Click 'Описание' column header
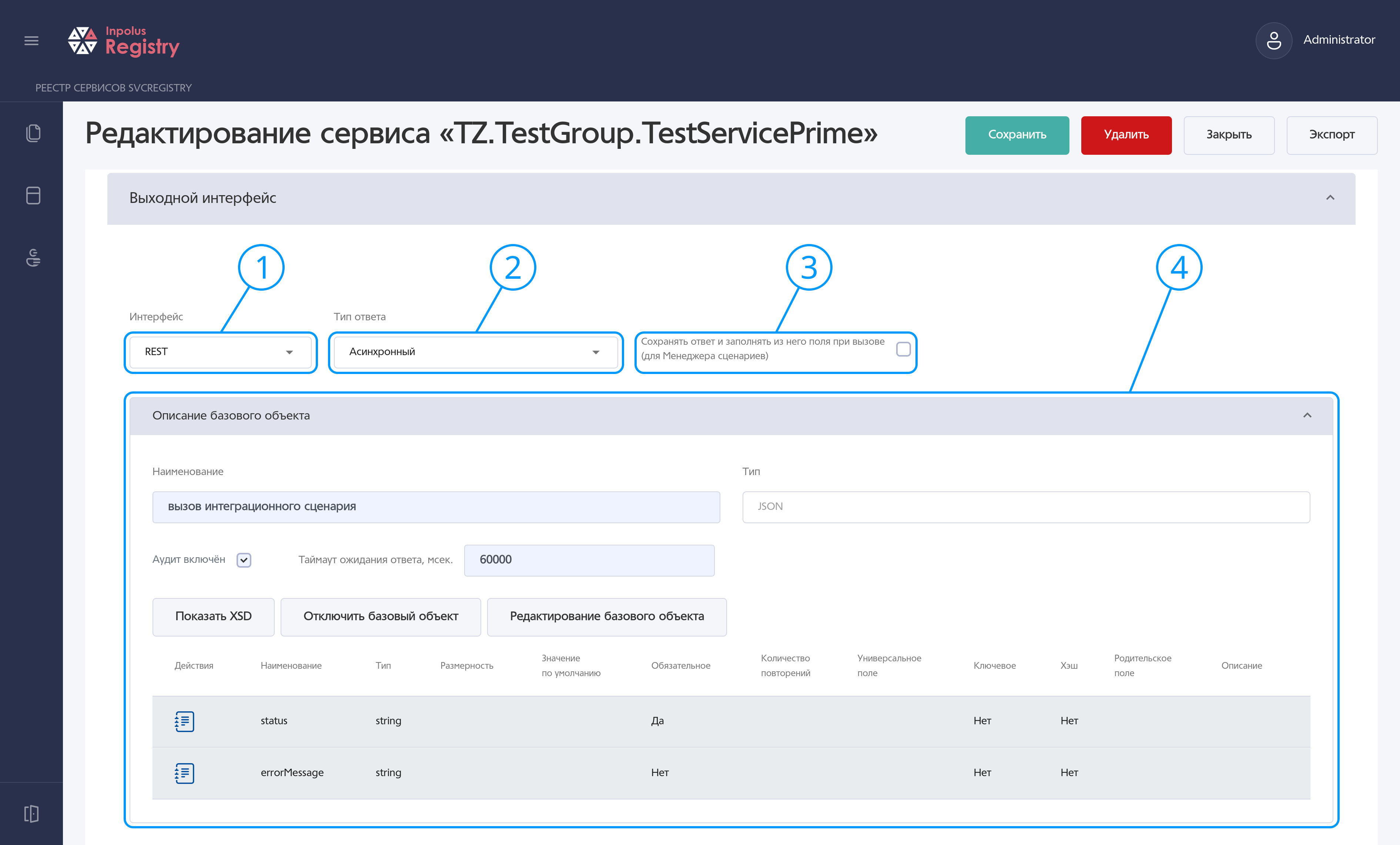The image size is (1400, 845). coord(1242,665)
